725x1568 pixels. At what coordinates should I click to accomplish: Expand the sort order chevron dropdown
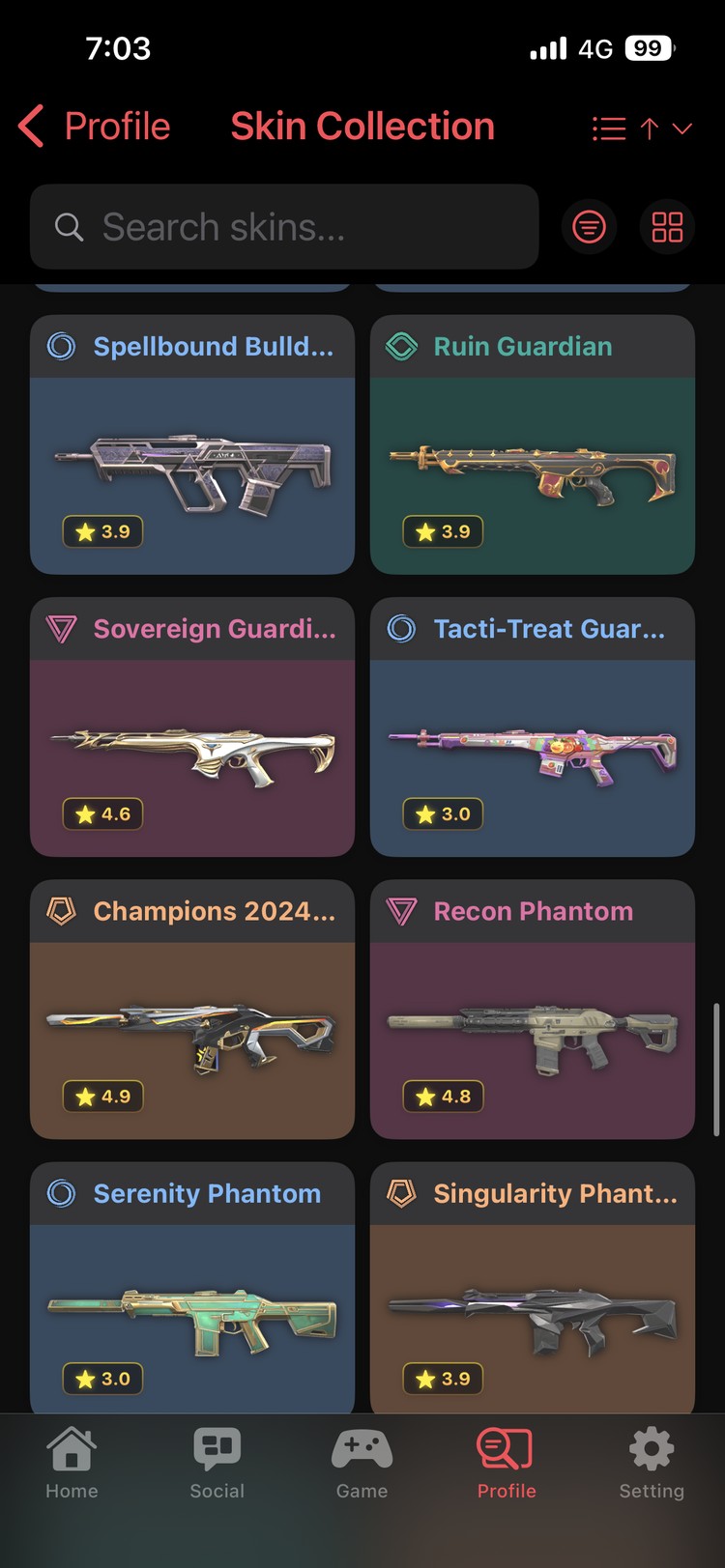coord(682,128)
